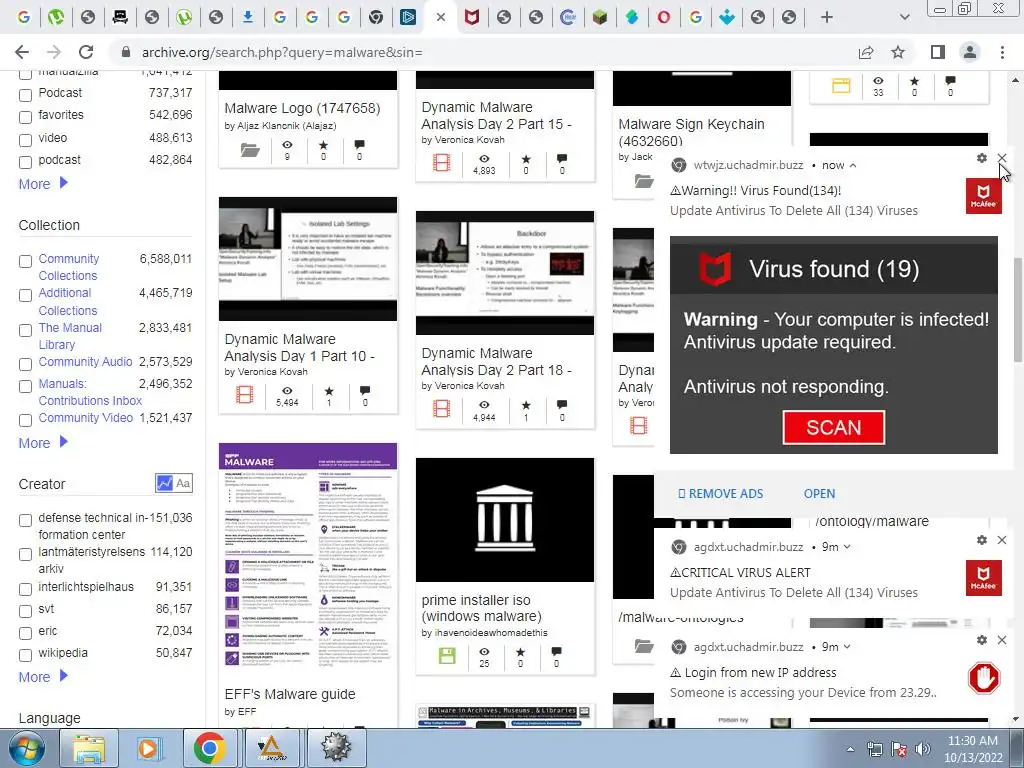Open media player from taskbar
The image size is (1024, 768).
(x=150, y=748)
